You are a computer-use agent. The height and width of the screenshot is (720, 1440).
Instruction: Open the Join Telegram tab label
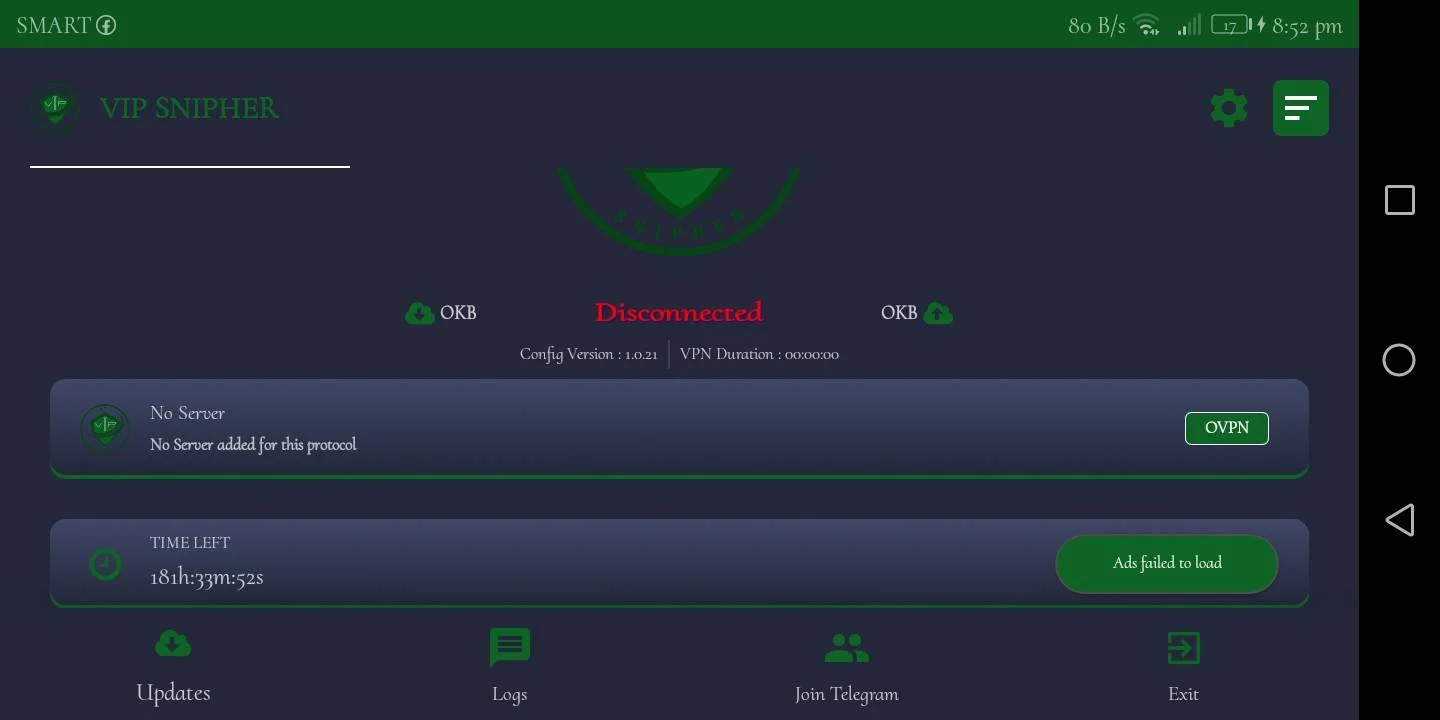(847, 694)
